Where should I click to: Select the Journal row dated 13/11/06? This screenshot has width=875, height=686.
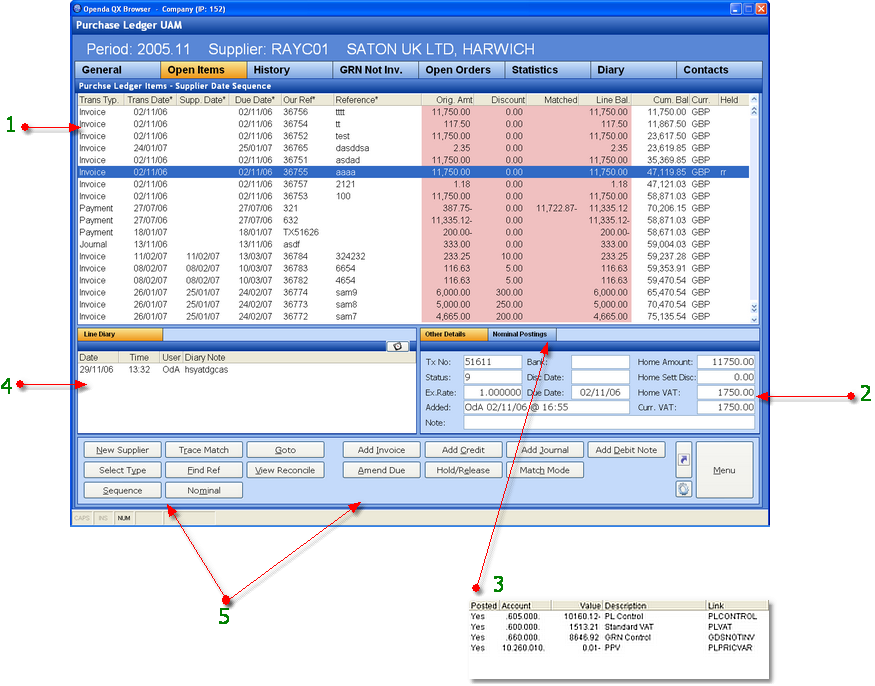413,244
